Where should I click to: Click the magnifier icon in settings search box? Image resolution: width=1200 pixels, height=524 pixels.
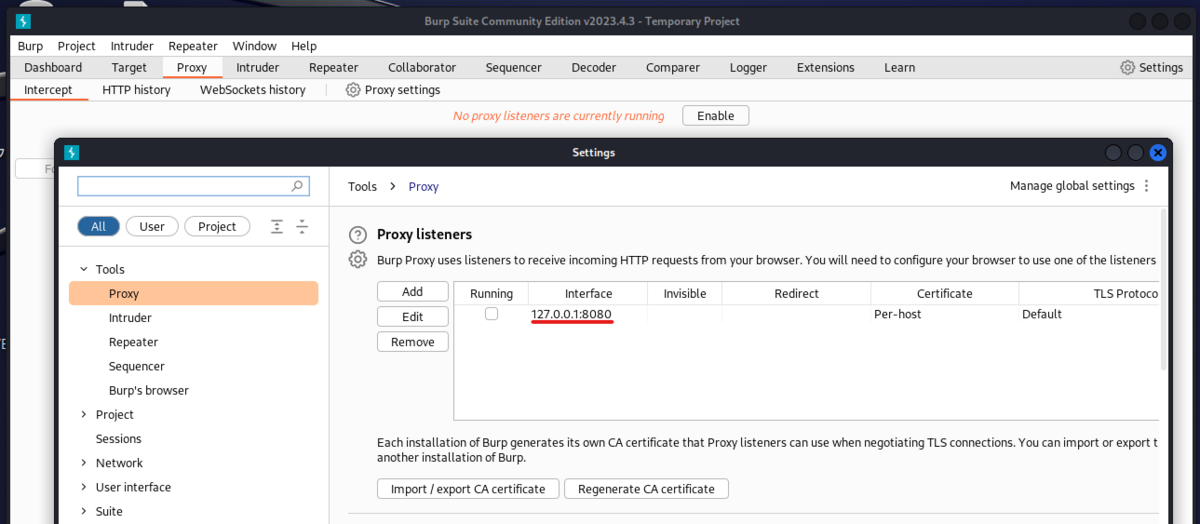click(297, 186)
